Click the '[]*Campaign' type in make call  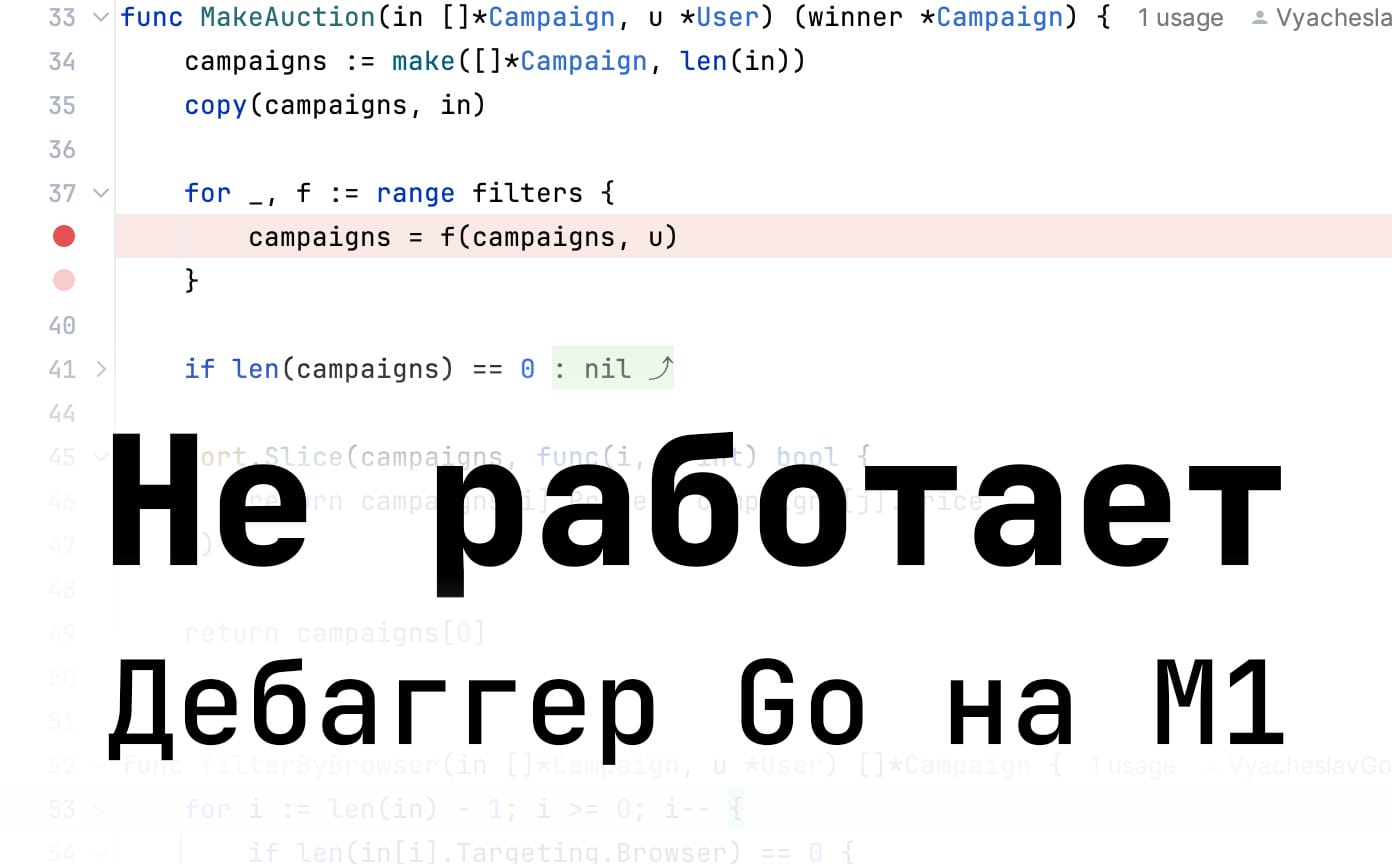pyautogui.click(x=560, y=62)
